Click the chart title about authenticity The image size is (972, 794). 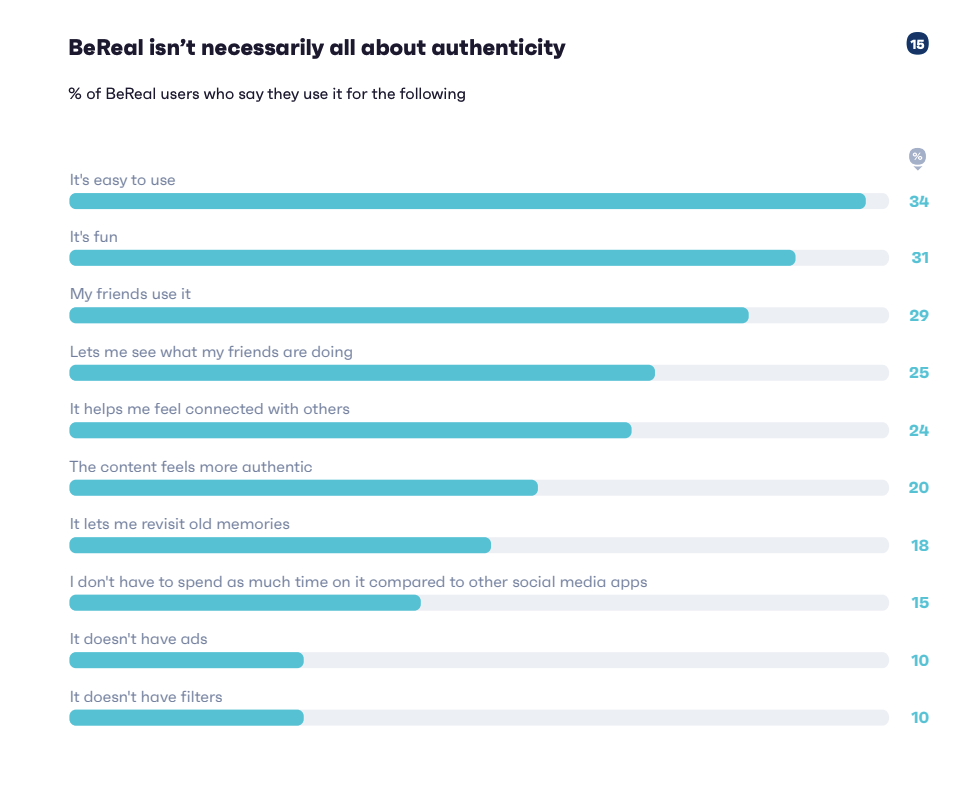click(x=317, y=48)
